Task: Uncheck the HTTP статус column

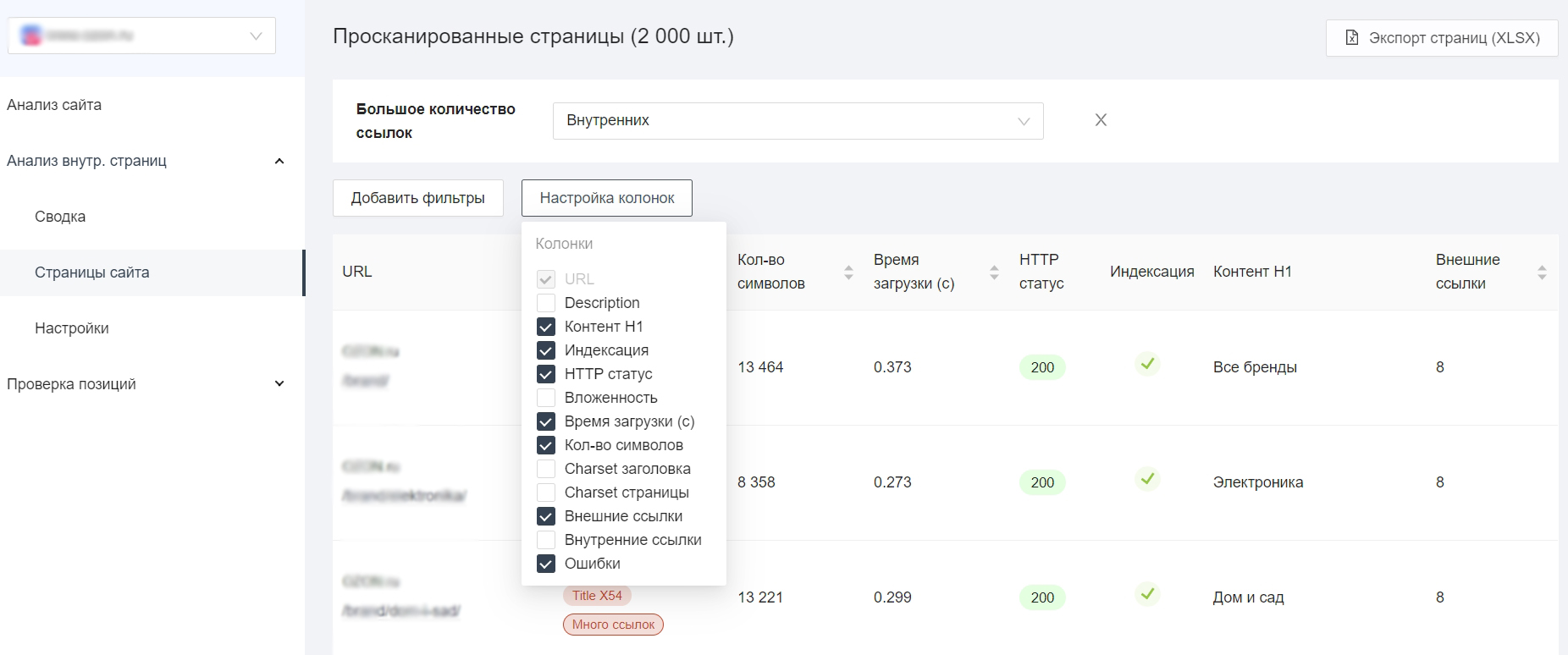Action: pos(546,374)
